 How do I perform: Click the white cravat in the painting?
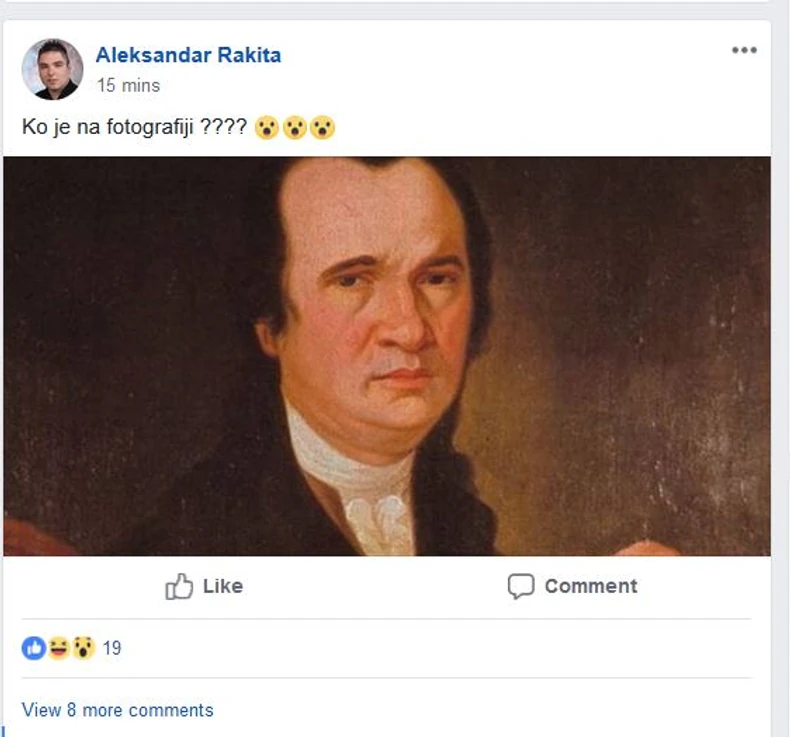375,490
